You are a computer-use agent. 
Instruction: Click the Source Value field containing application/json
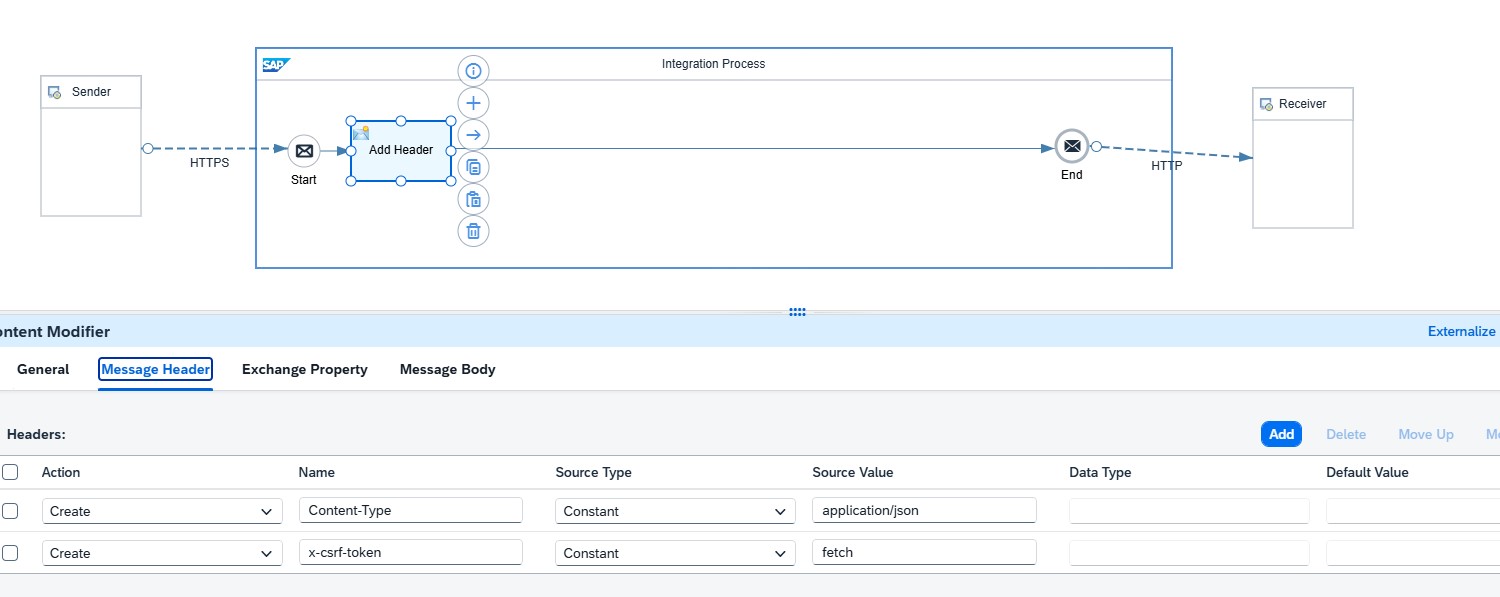tap(924, 511)
